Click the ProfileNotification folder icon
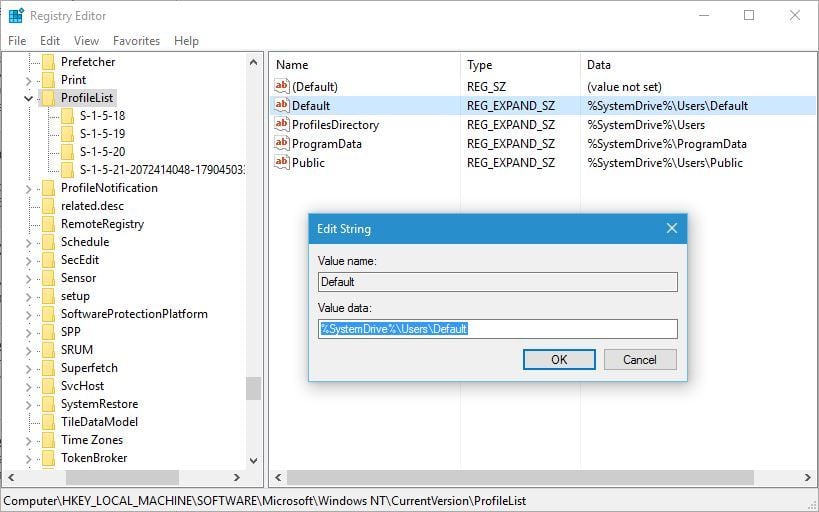This screenshot has height=512, width=819. [48, 188]
